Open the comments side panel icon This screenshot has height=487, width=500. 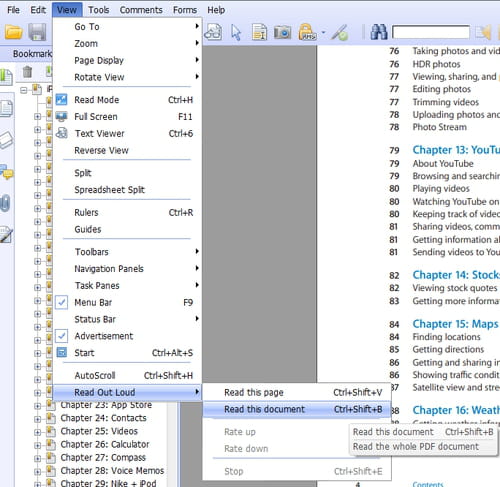[x=7, y=172]
